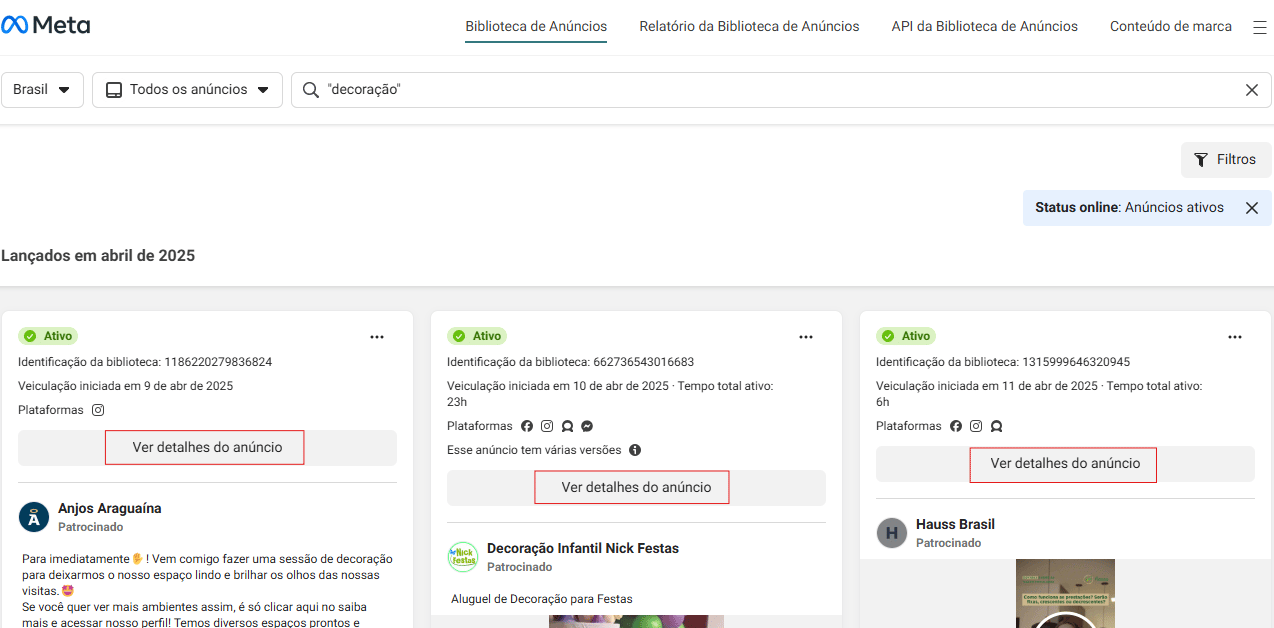This screenshot has height=628, width=1274.
Task: Open more options for Anjos Araguaína ad
Action: [x=377, y=337]
